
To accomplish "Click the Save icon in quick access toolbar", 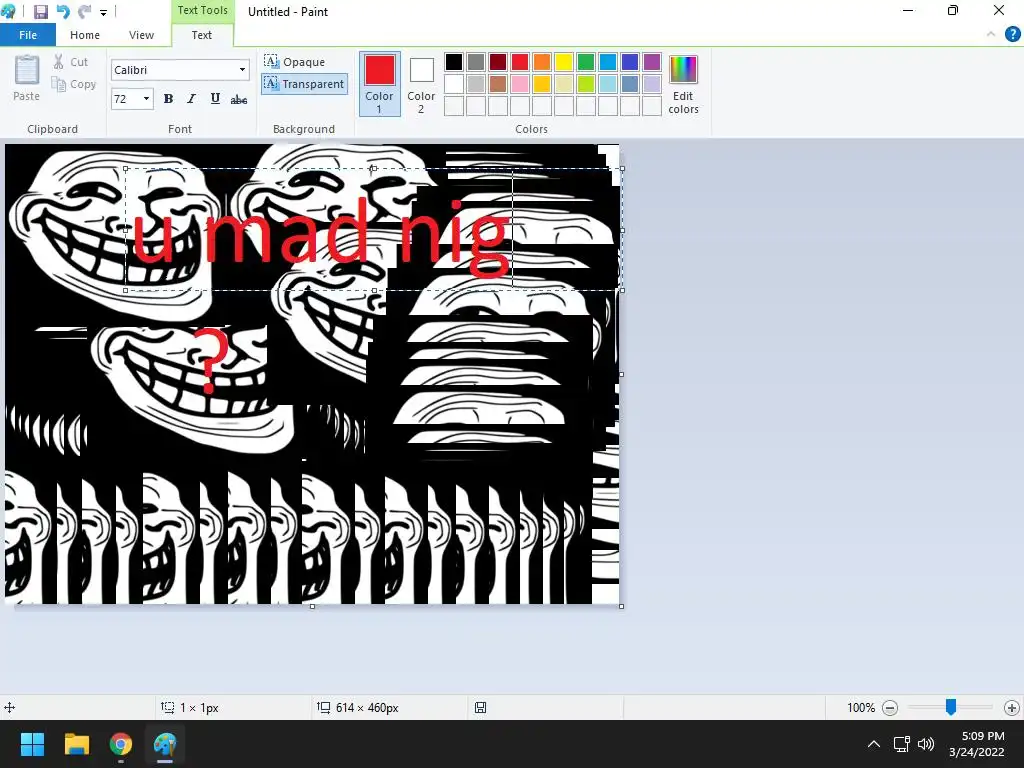I will pyautogui.click(x=40, y=12).
